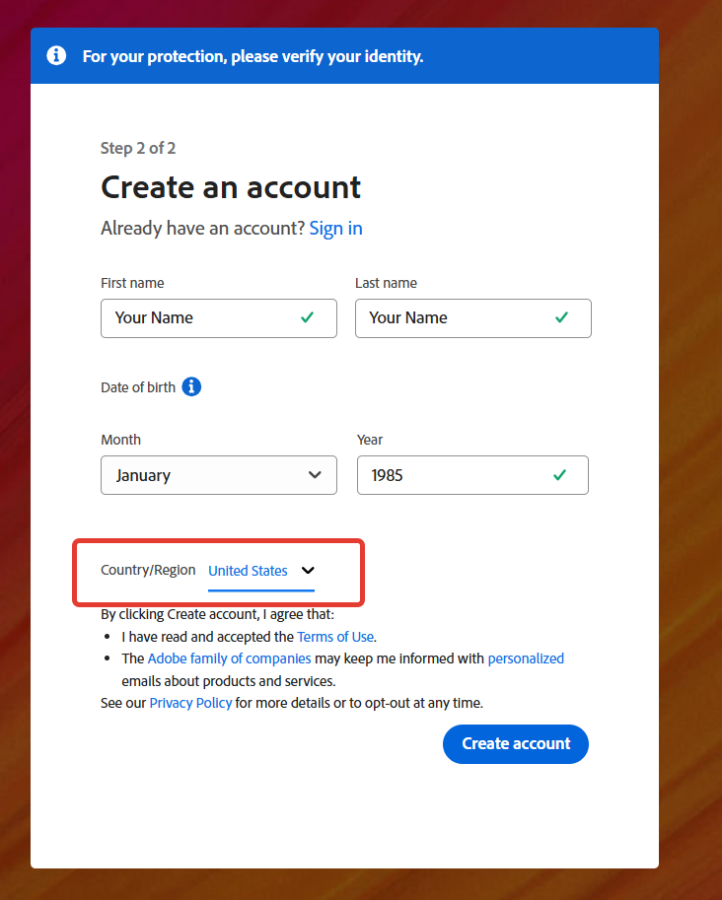Click the Sign in link
The image size is (722, 900).
coord(336,228)
